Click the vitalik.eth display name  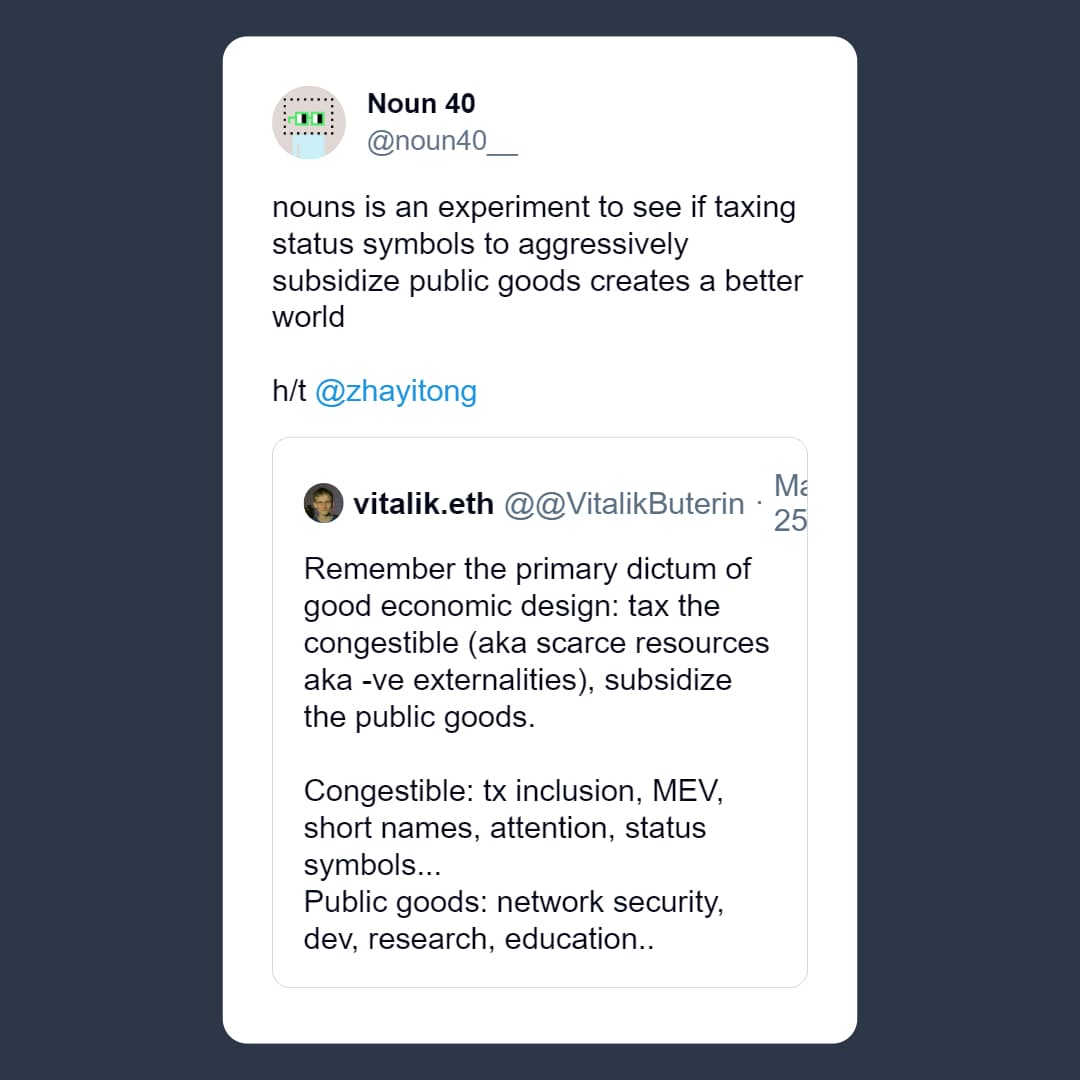coord(423,503)
